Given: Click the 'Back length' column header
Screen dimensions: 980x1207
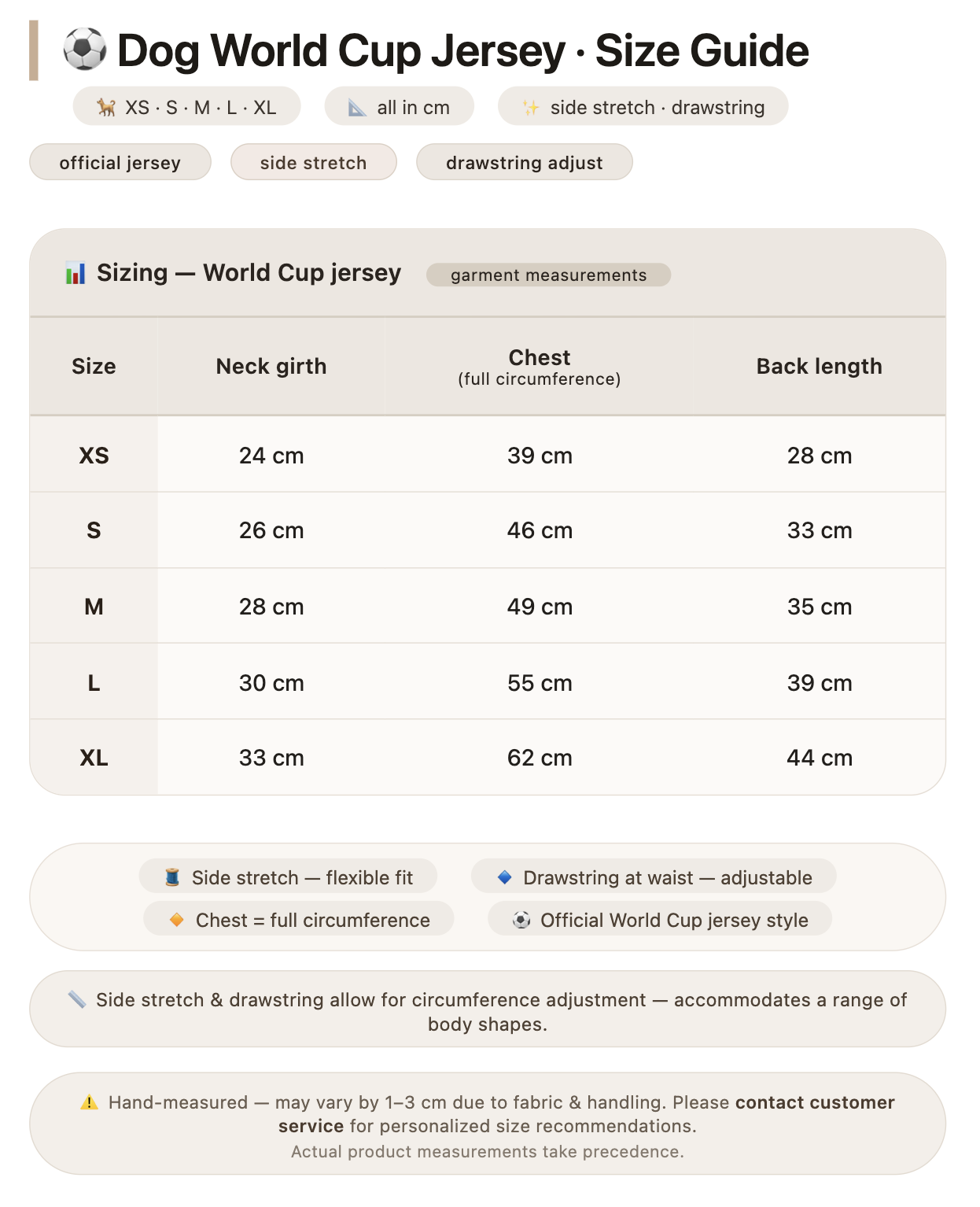Looking at the screenshot, I should click(820, 367).
